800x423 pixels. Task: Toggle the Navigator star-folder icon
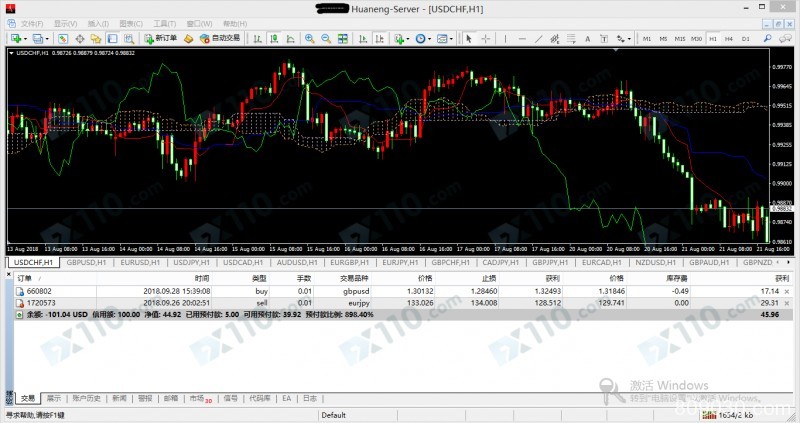[x=96, y=39]
